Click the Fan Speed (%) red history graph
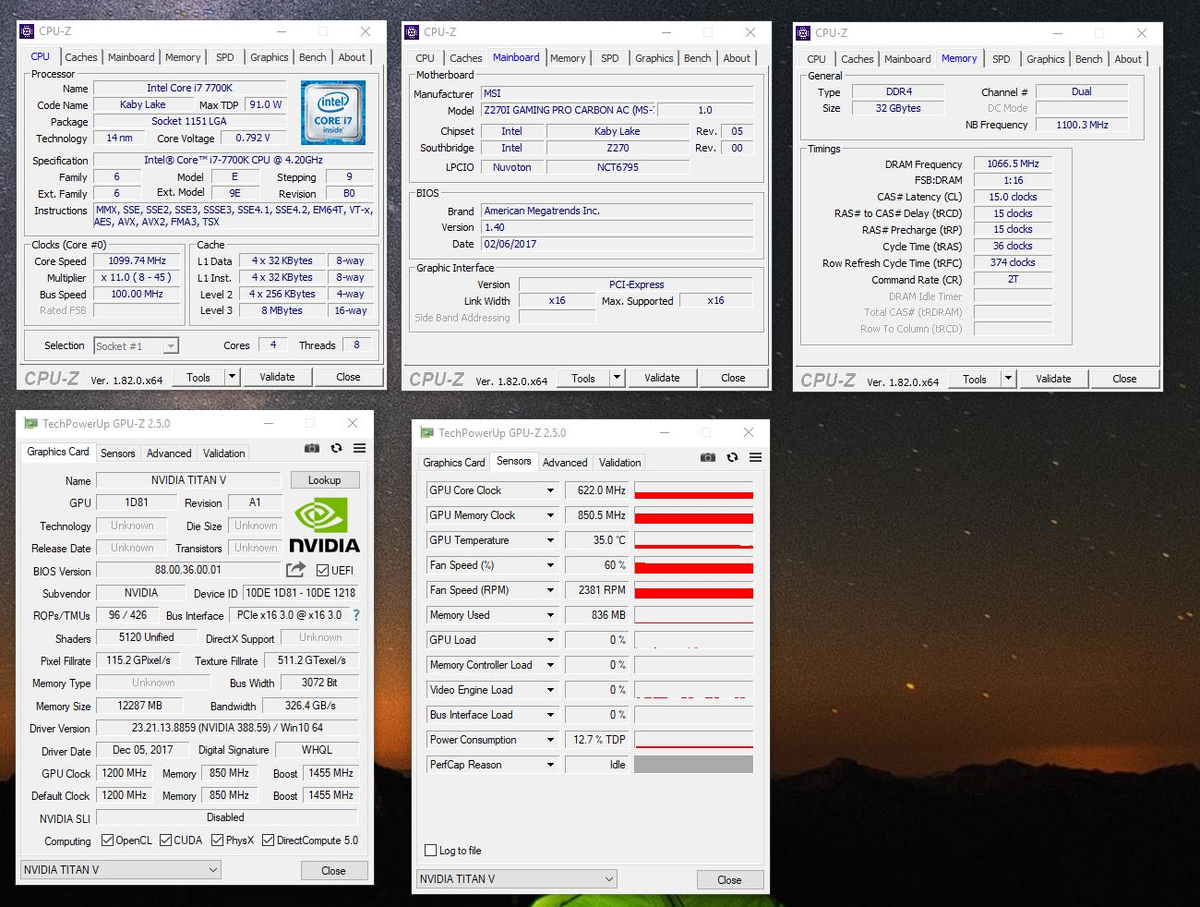 click(x=693, y=565)
